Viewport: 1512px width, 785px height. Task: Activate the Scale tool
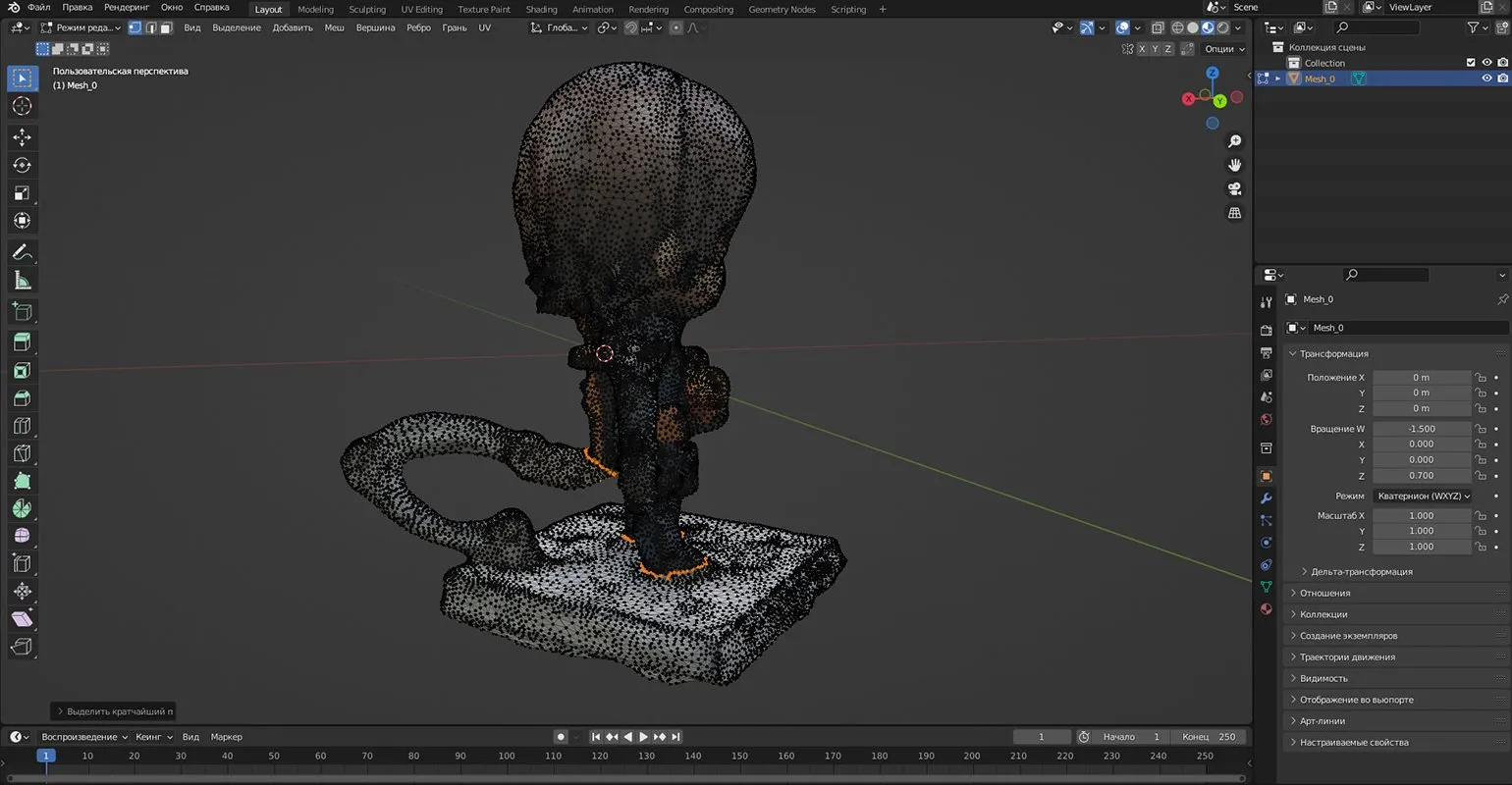(x=22, y=193)
